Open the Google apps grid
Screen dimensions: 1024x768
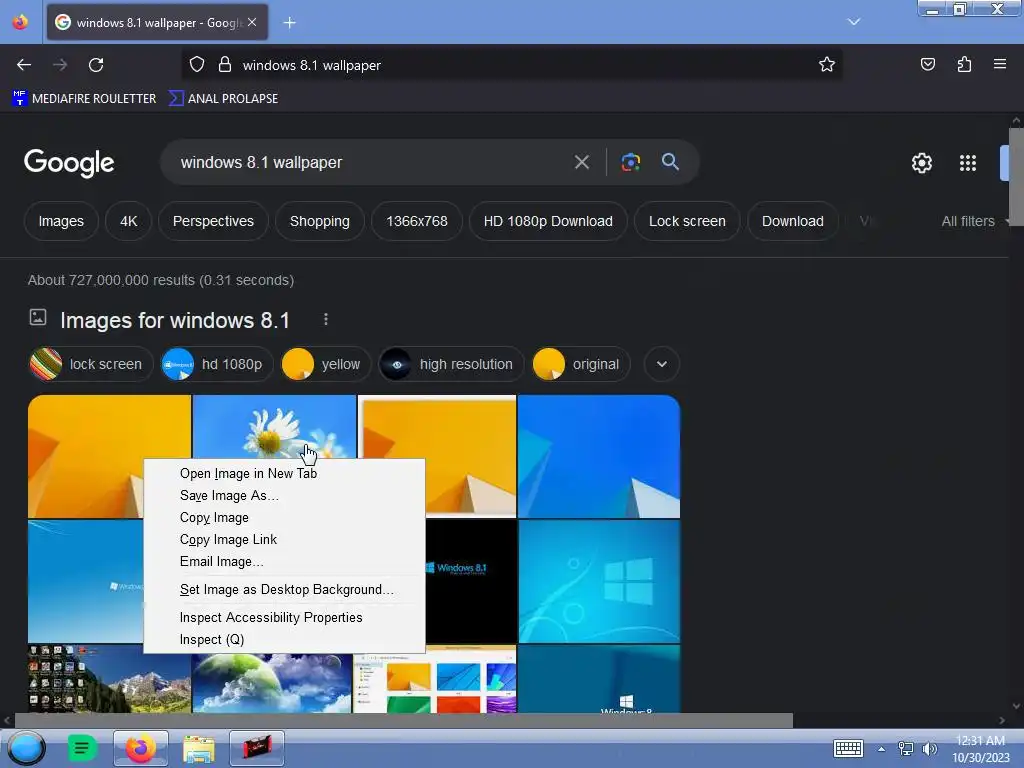968,163
